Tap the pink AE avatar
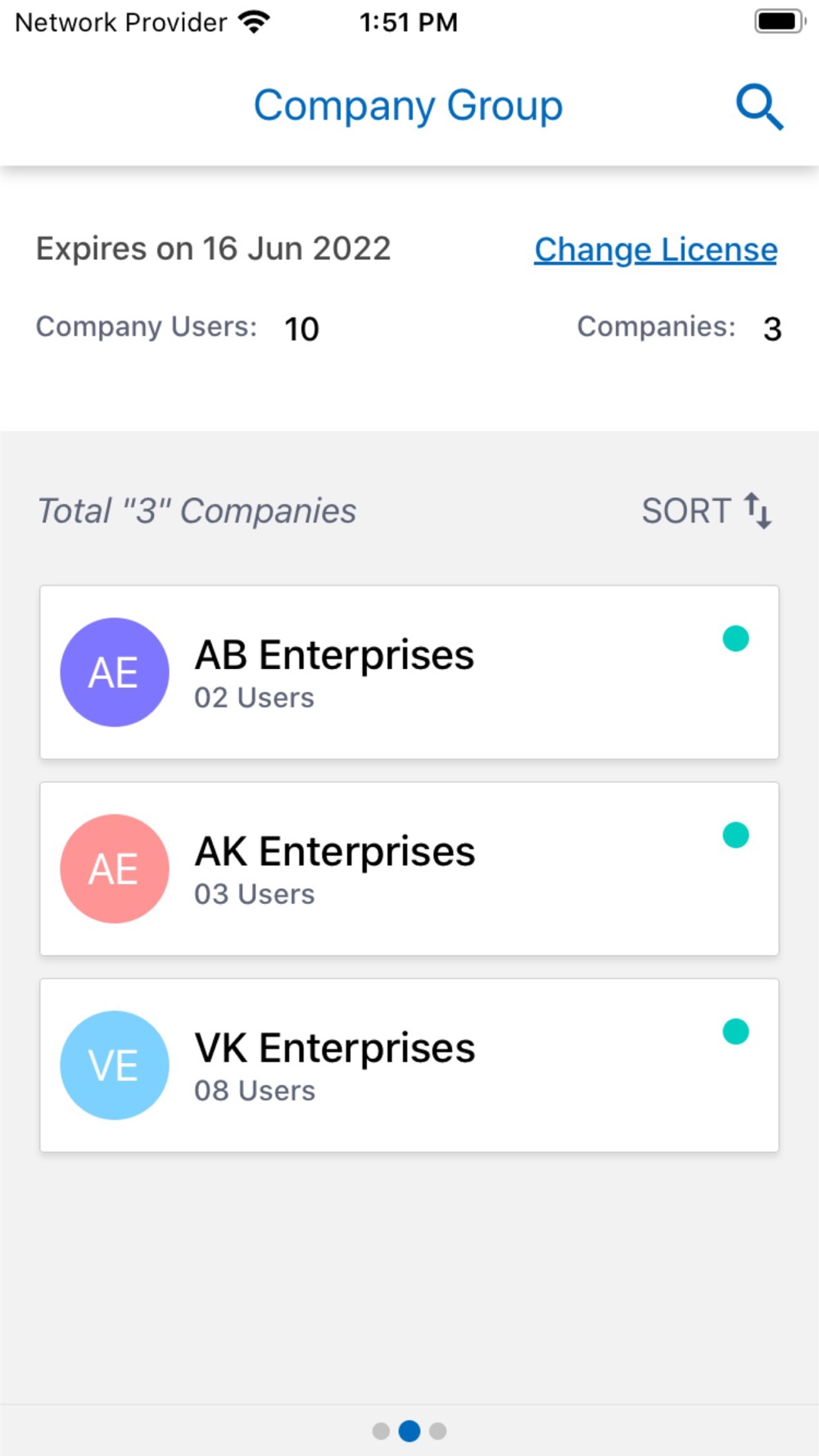The width and height of the screenshot is (819, 1456). coord(115,869)
